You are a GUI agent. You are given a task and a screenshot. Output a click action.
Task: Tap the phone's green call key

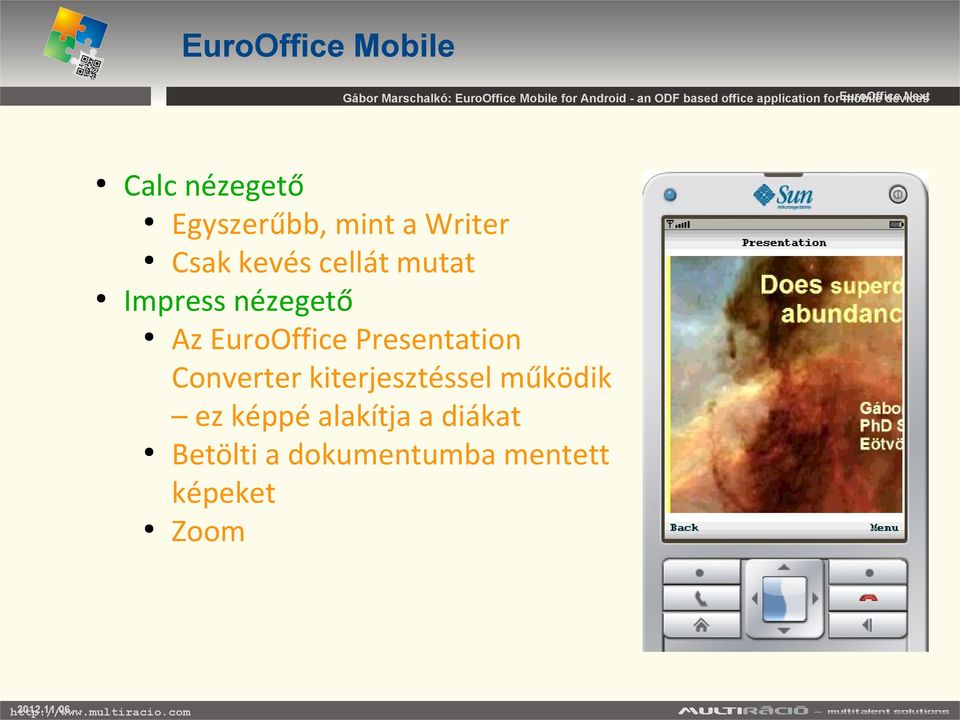(701, 598)
